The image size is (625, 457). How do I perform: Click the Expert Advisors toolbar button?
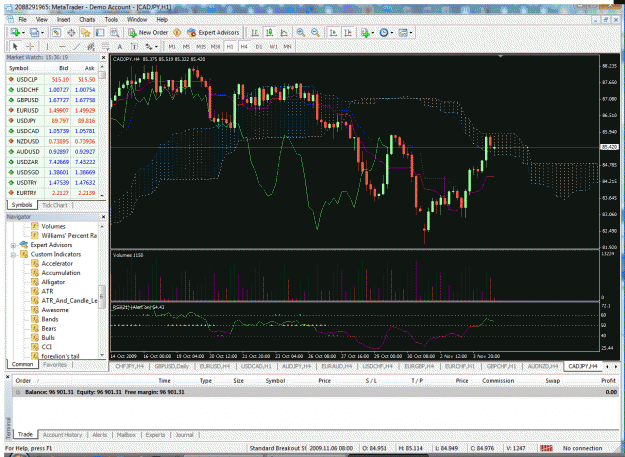point(213,33)
